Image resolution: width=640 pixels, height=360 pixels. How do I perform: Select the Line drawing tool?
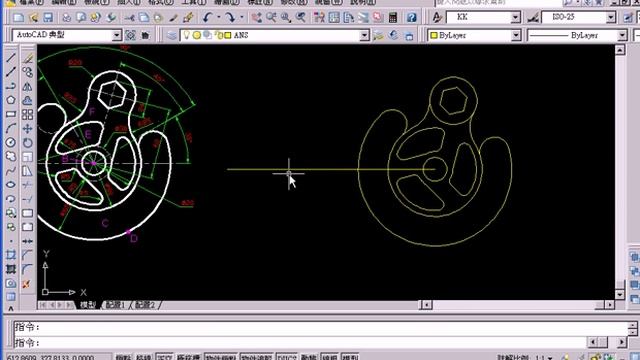point(11,58)
